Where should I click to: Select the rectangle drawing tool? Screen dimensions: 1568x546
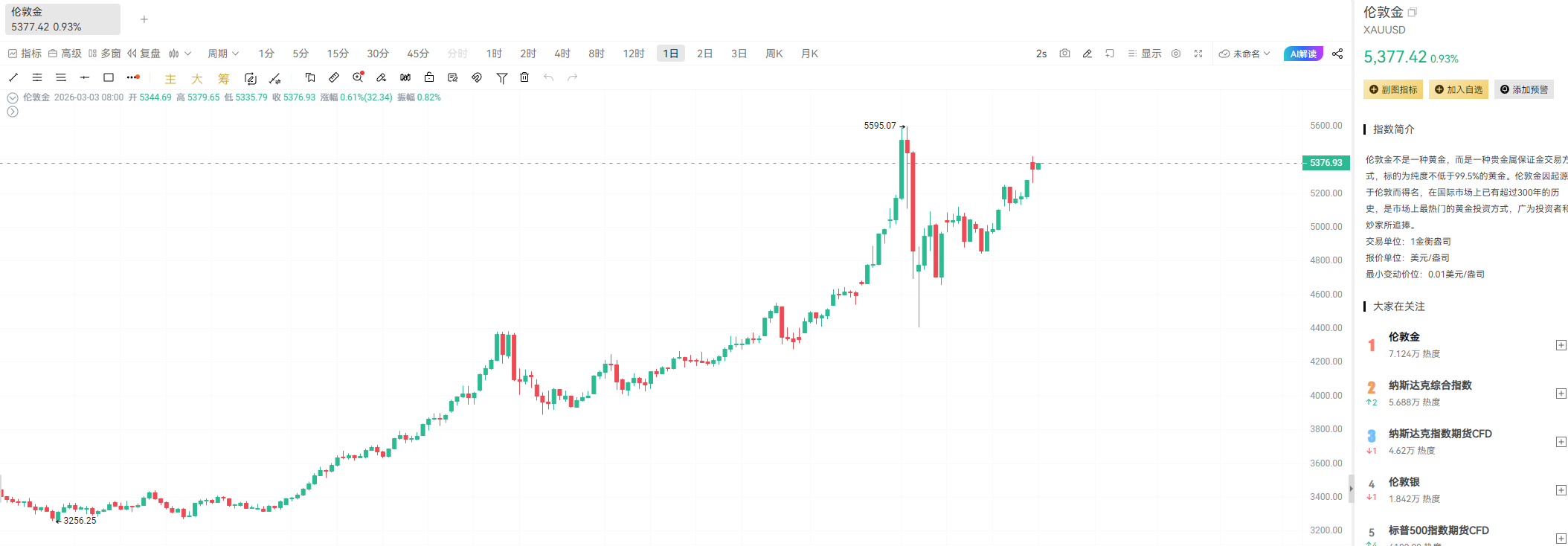point(109,77)
